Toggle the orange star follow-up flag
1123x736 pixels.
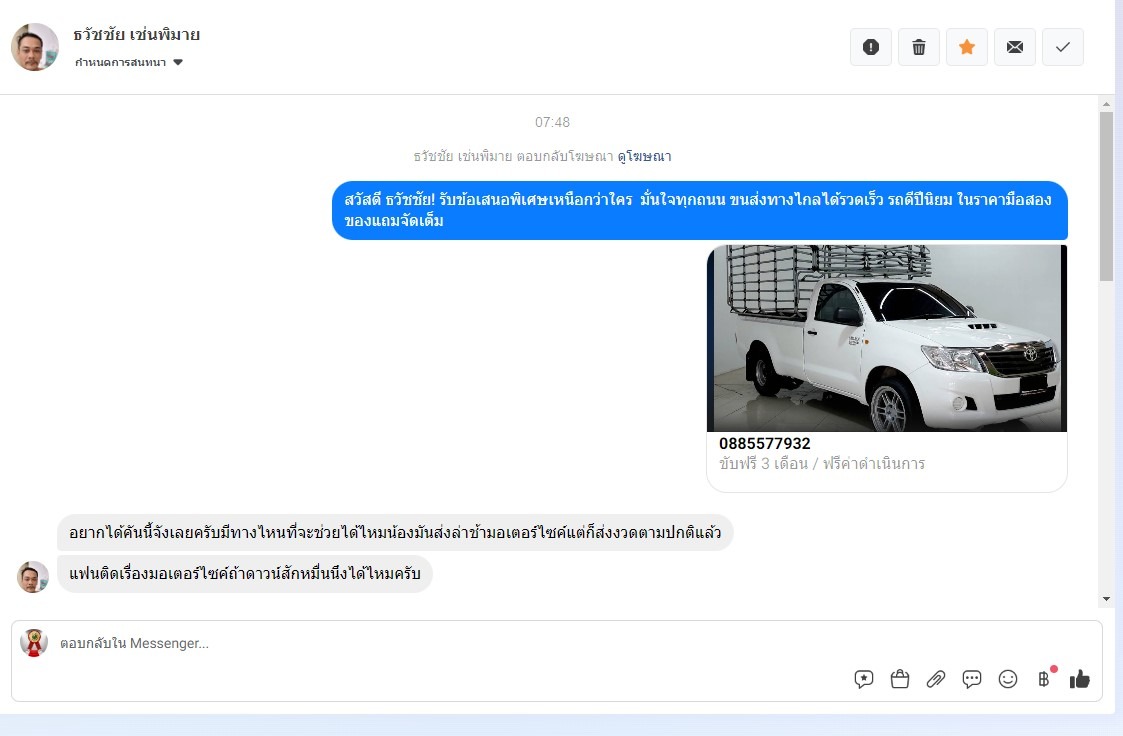click(966, 47)
